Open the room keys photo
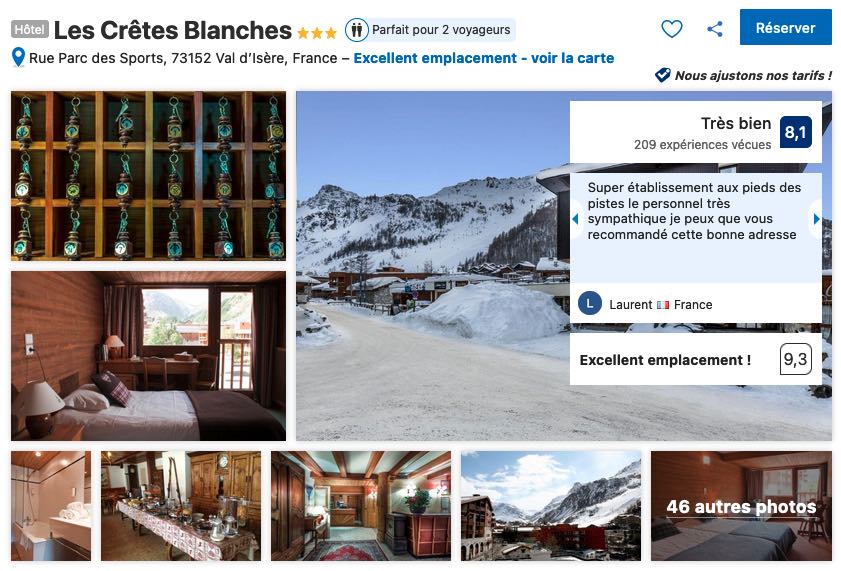This screenshot has width=841, height=571. (x=149, y=176)
